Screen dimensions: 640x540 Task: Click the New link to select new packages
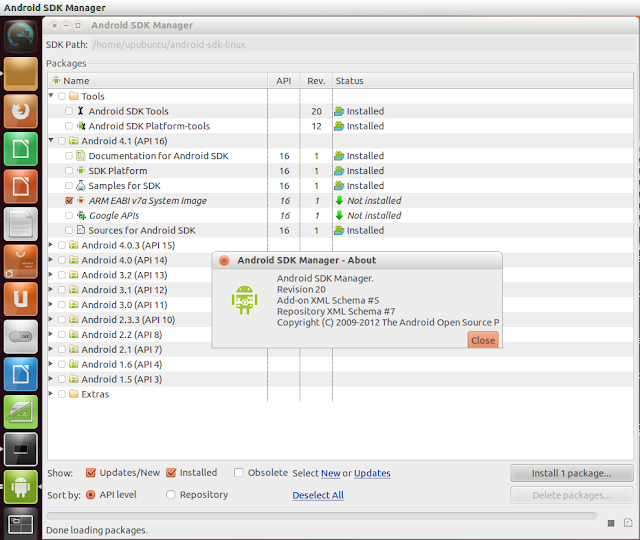pyautogui.click(x=331, y=473)
